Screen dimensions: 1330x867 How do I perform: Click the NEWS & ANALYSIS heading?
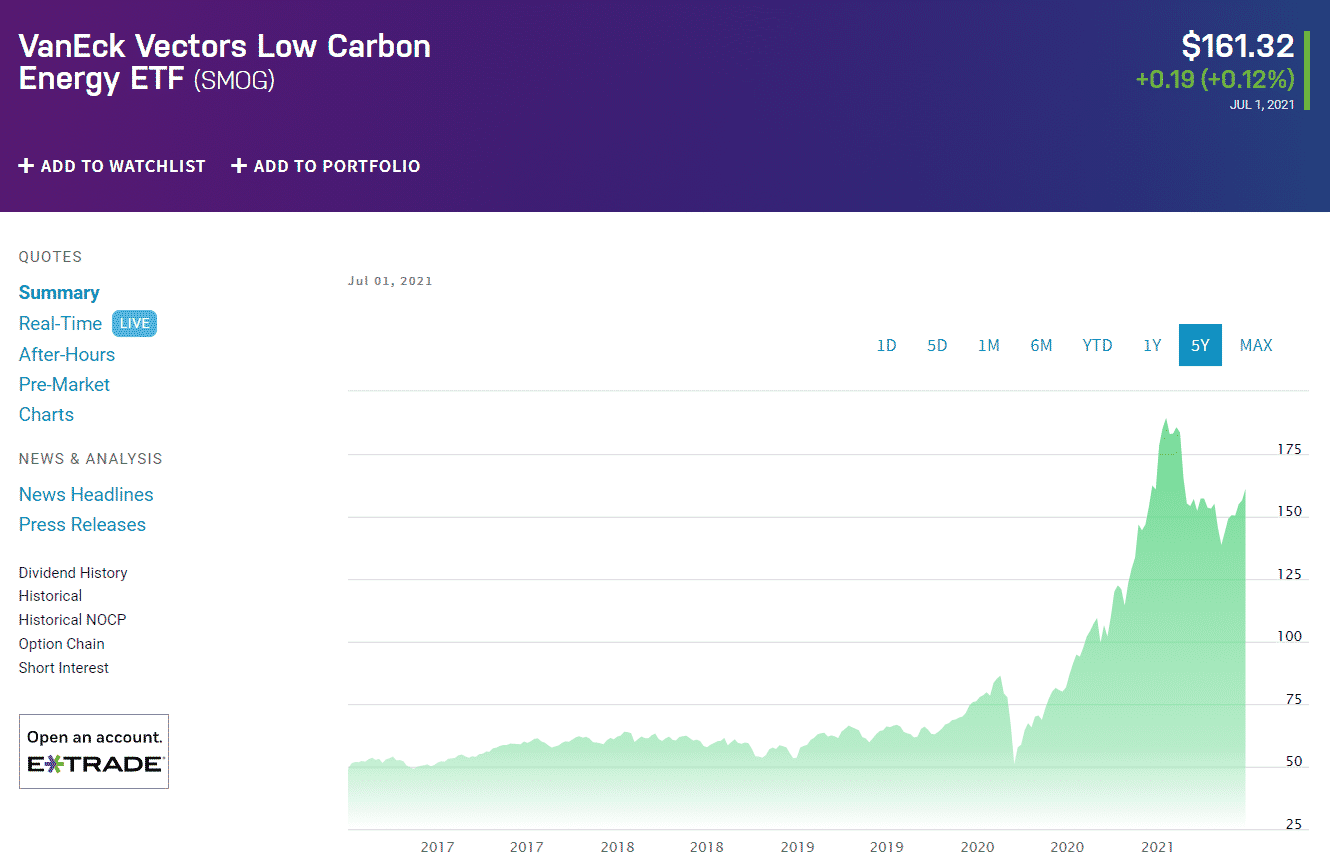pyautogui.click(x=90, y=459)
